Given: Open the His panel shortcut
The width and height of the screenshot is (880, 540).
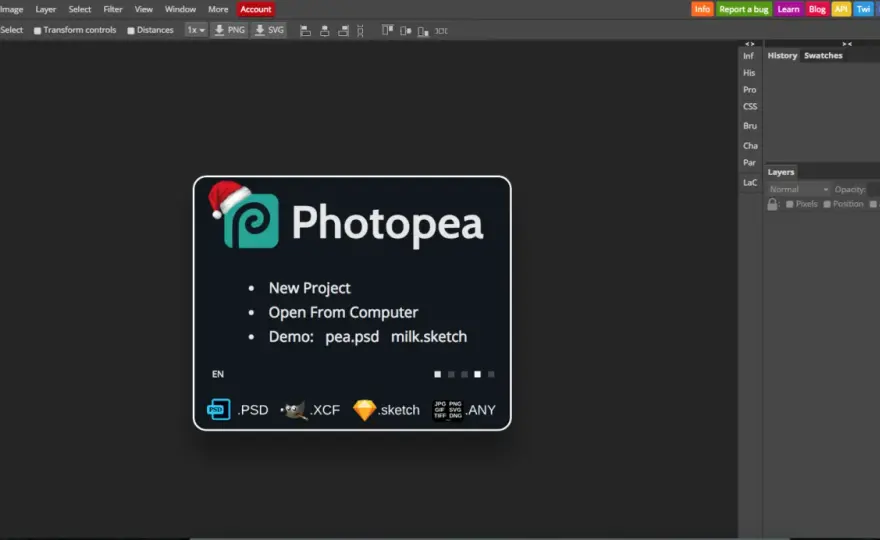Looking at the screenshot, I should click(x=749, y=73).
